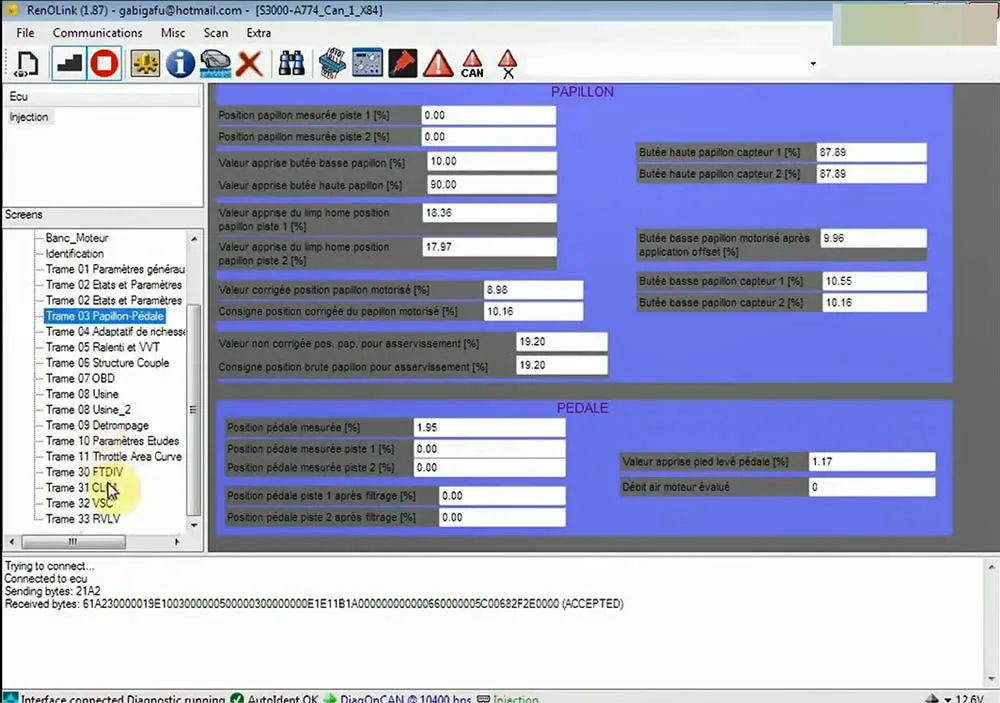
Task: Click the screens list horizontal scrollbar thumb
Action: (73, 542)
